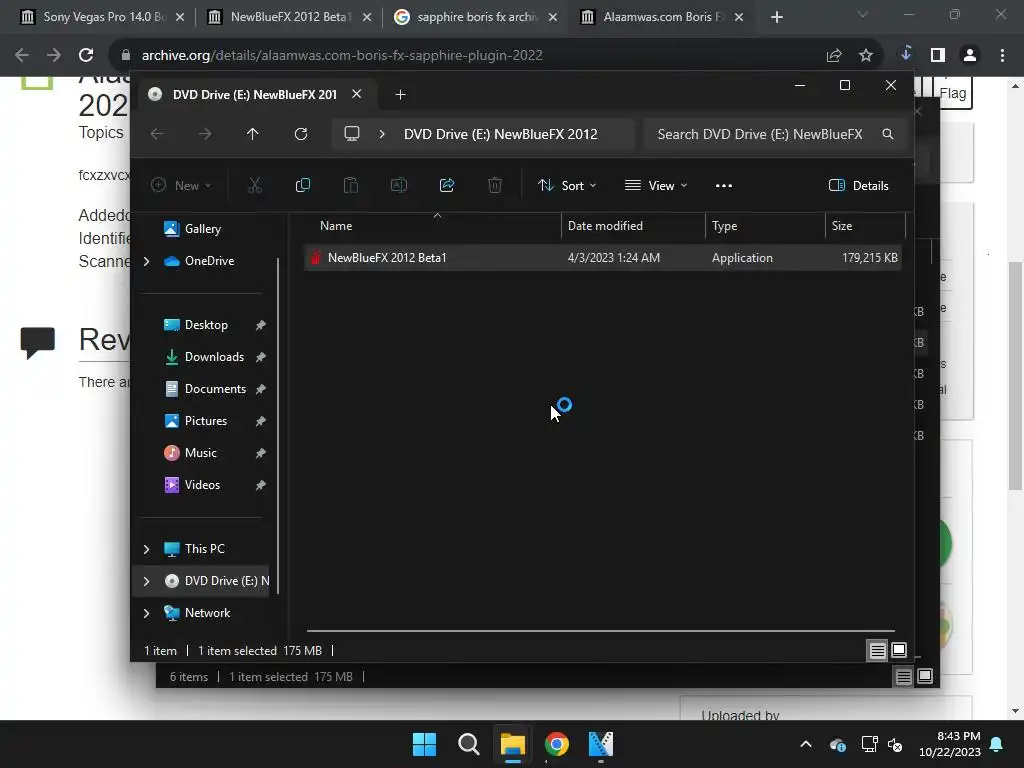The width and height of the screenshot is (1024, 768).
Task: Open Chrome three-dot menu
Action: click(x=1002, y=55)
